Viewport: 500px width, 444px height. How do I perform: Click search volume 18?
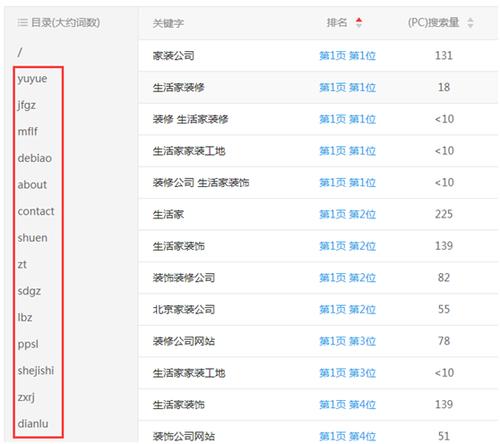pos(444,87)
